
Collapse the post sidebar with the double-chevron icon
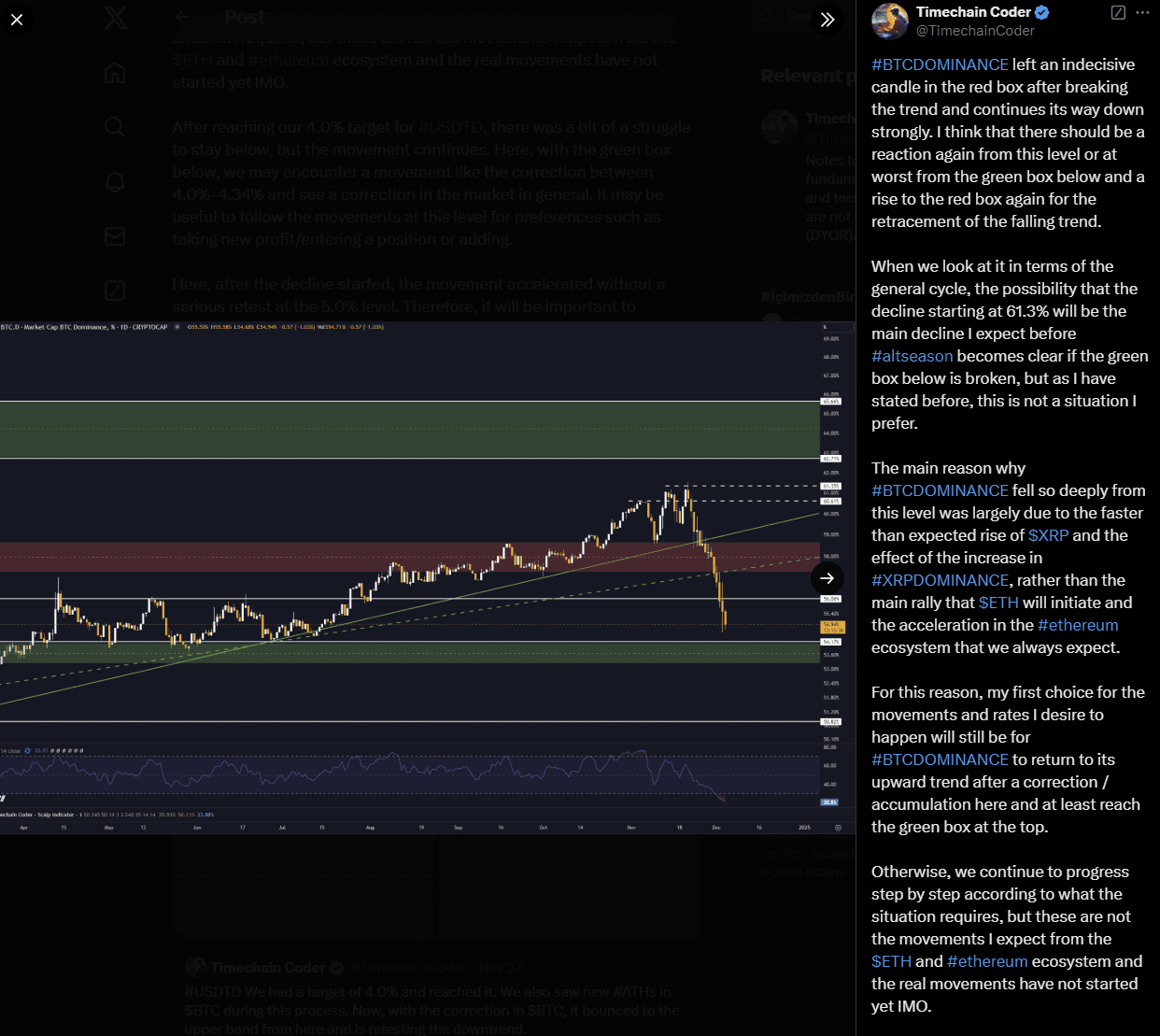(828, 20)
